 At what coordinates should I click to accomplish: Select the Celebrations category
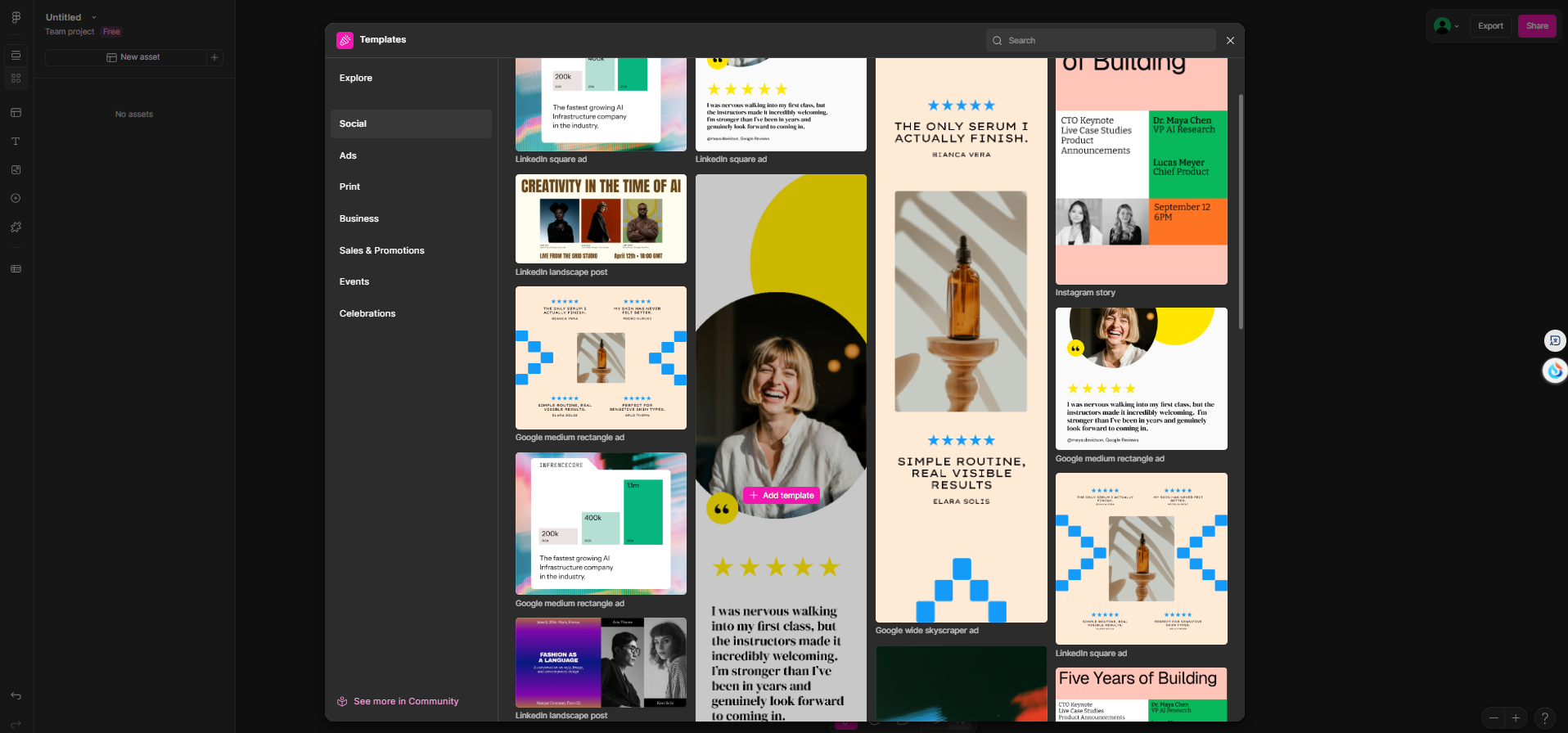point(411,314)
